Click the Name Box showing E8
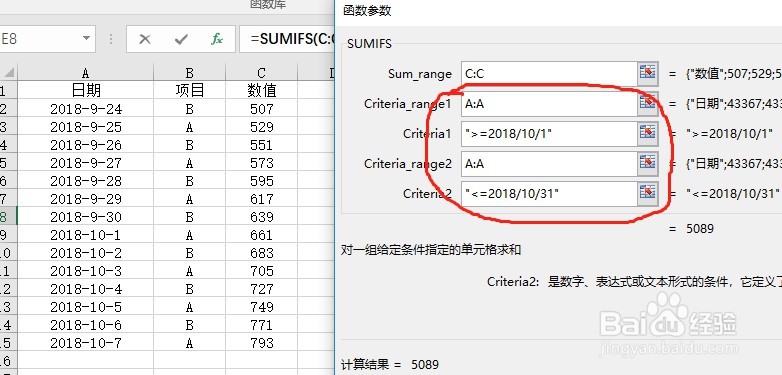 pos(40,38)
